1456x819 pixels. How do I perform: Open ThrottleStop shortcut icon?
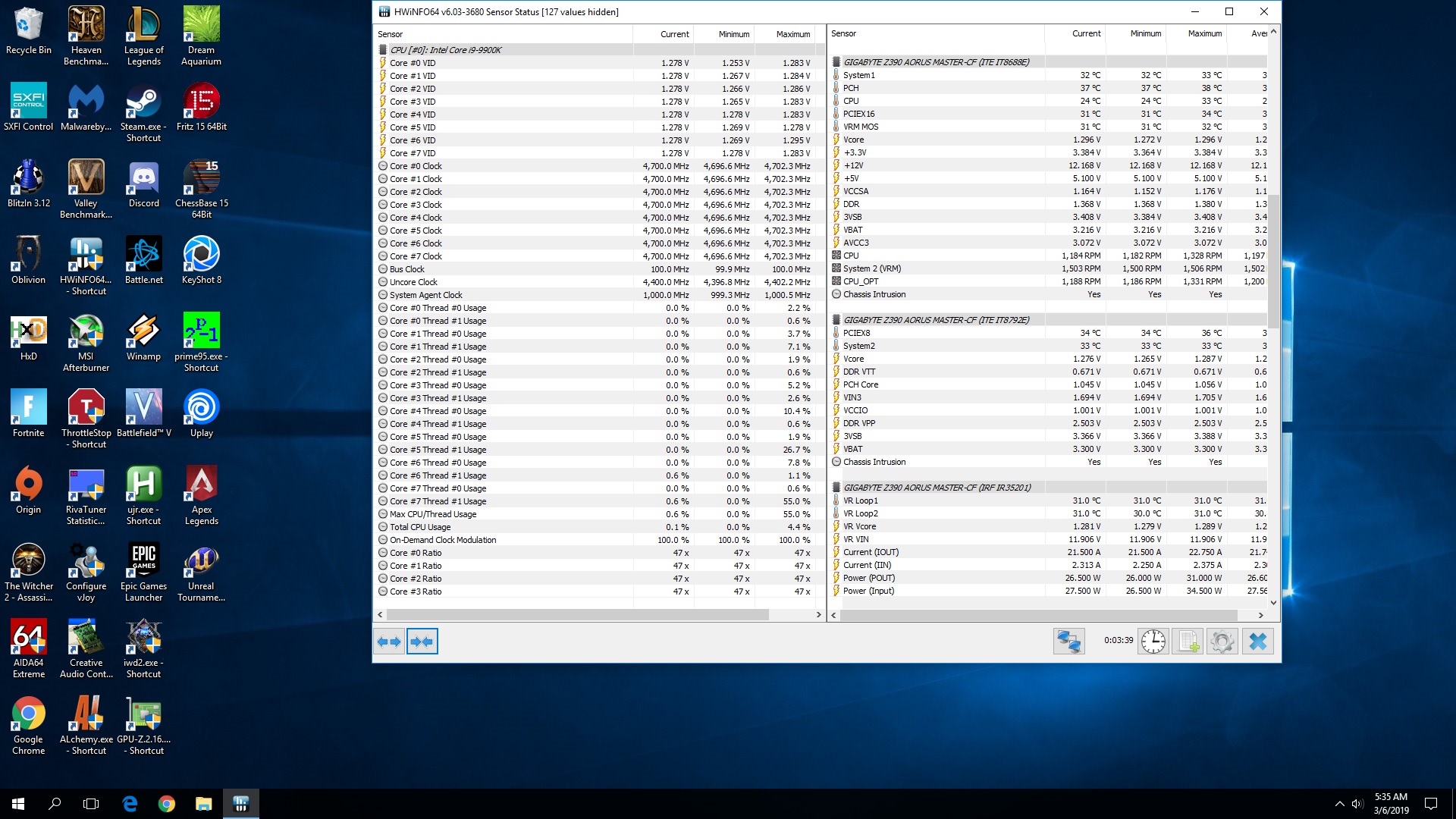[86, 419]
